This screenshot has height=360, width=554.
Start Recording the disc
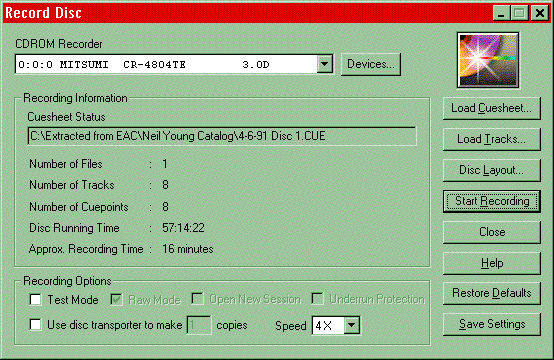(491, 201)
